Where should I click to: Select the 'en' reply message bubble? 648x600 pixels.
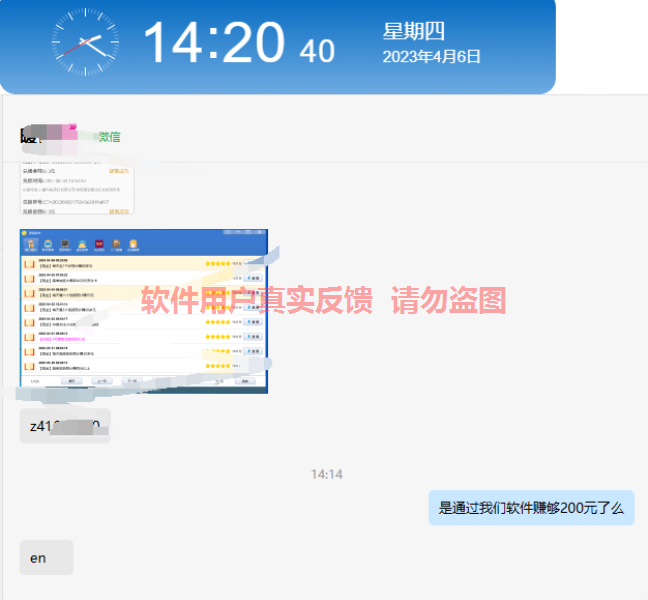[46, 558]
